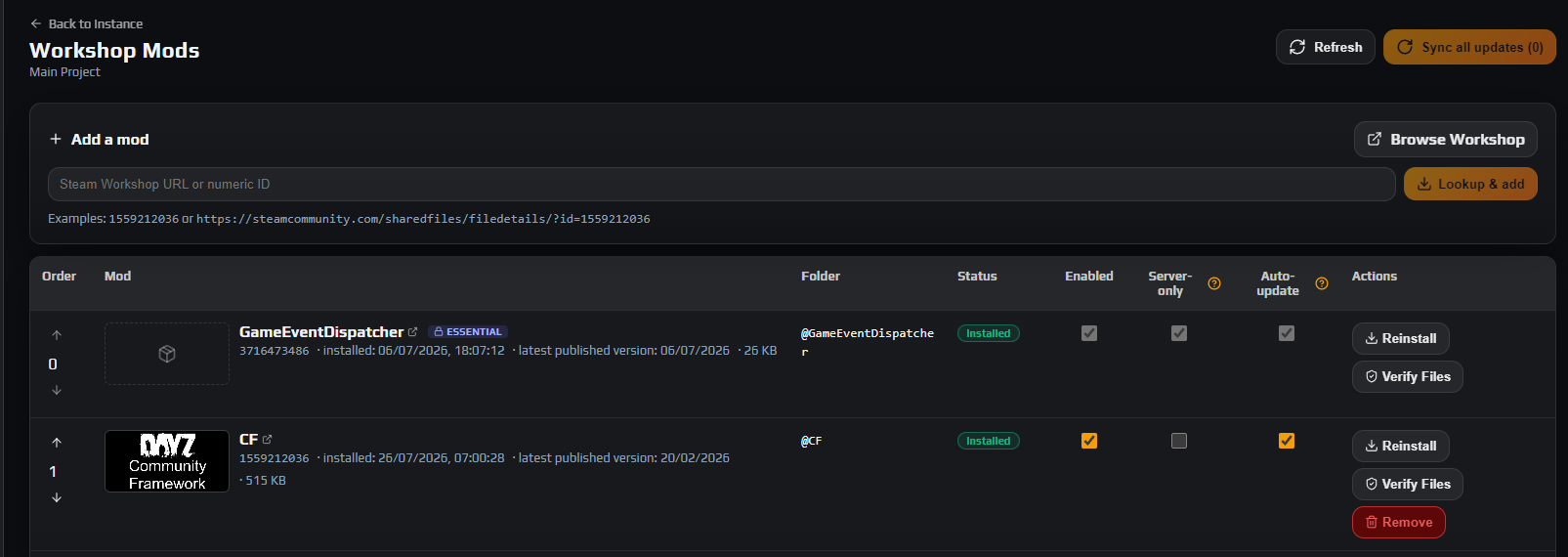
Task: Verify Files for CF mod
Action: [x=1407, y=484]
